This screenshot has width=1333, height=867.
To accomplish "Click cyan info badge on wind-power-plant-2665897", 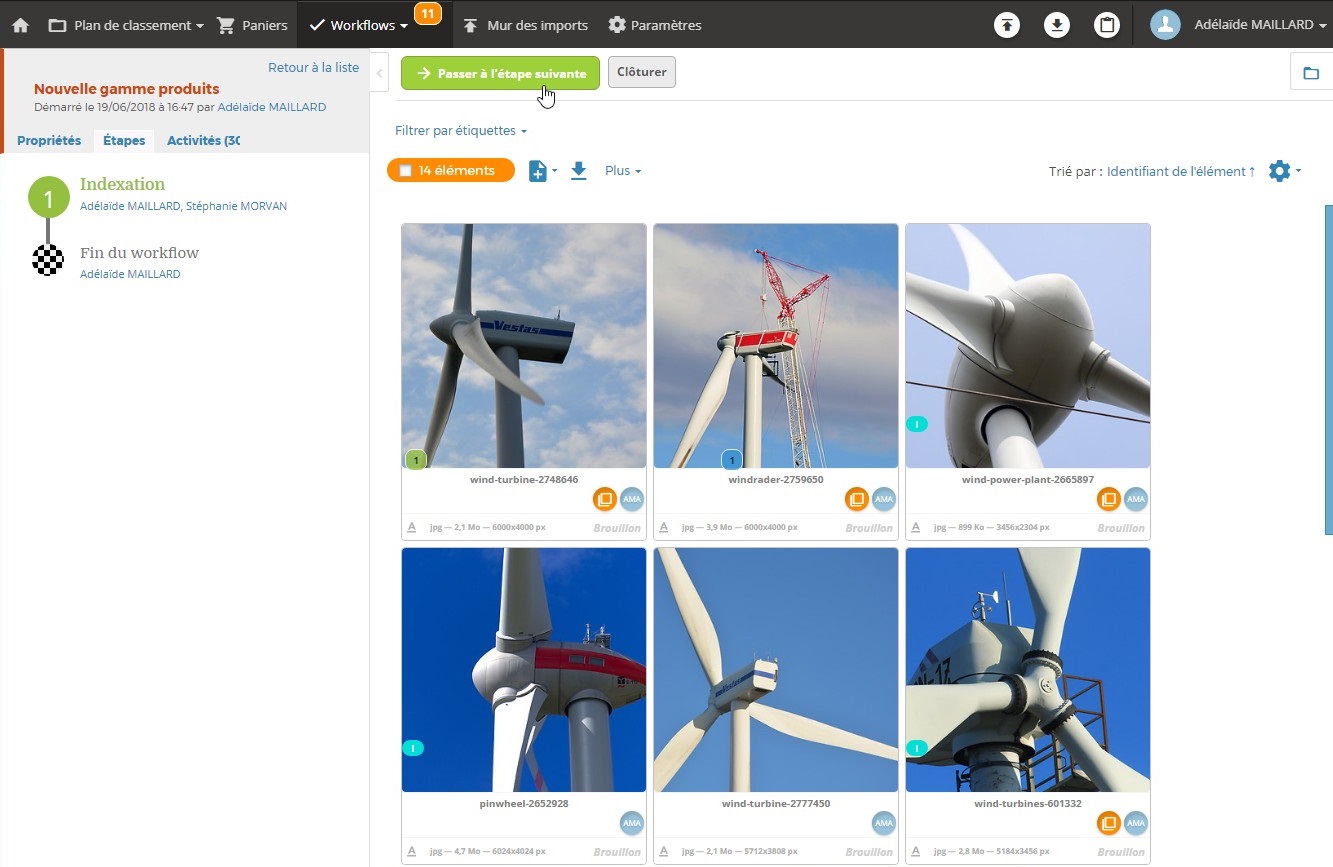I will click(917, 424).
